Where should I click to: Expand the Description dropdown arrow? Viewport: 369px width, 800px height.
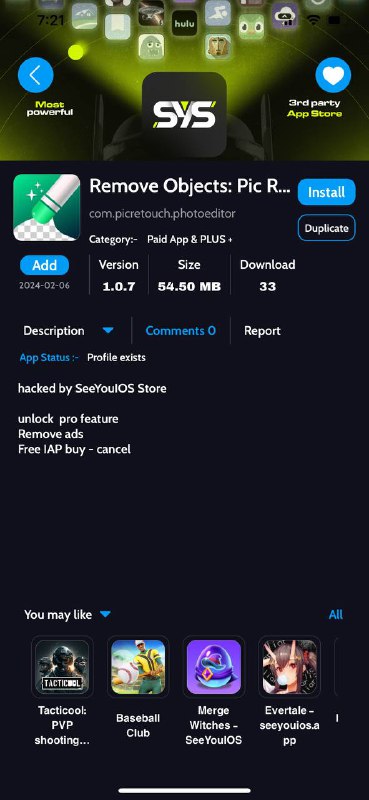[108, 331]
